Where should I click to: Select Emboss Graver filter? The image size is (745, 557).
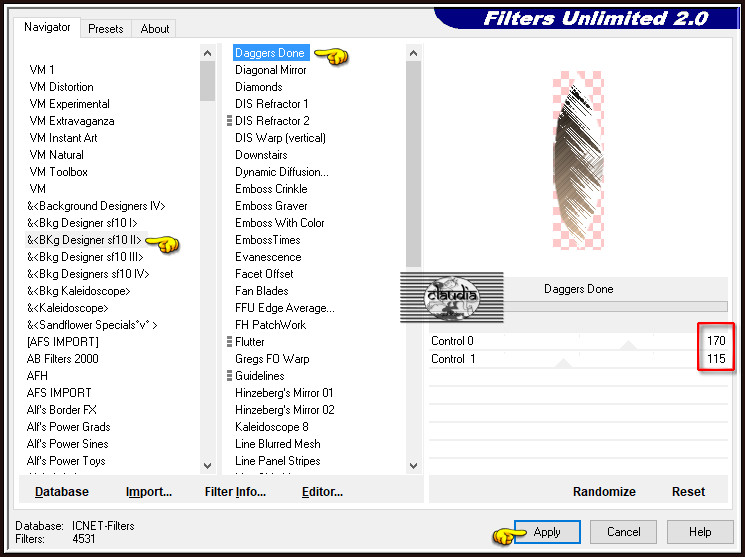271,206
